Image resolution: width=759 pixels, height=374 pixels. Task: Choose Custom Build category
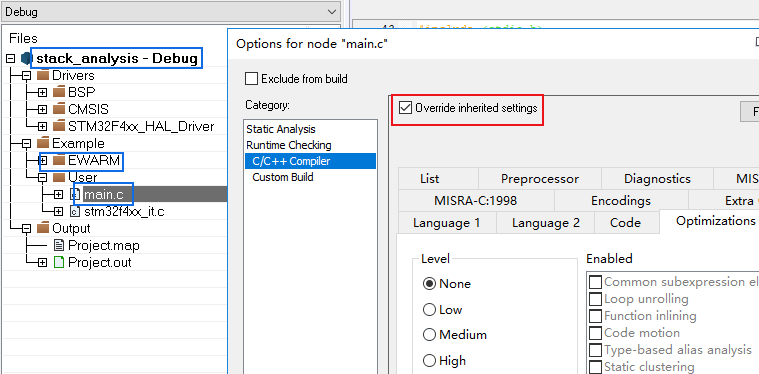tap(283, 177)
